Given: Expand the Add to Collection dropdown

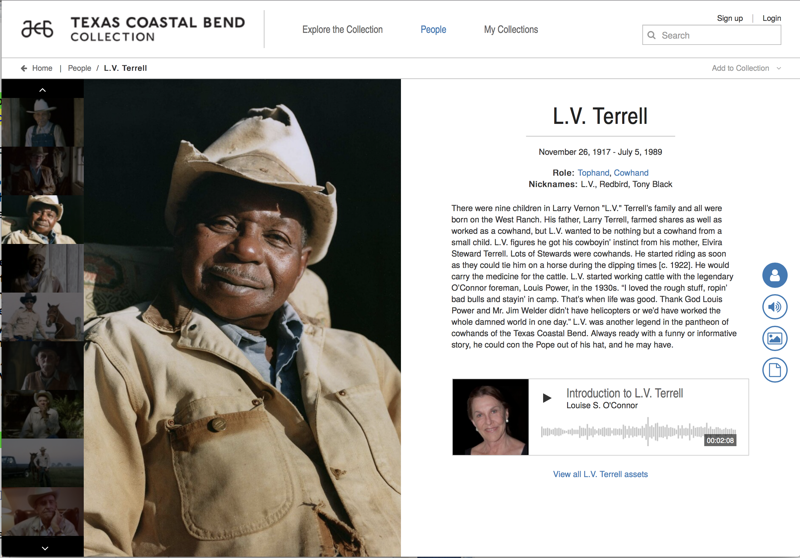Looking at the screenshot, I should (x=746, y=68).
